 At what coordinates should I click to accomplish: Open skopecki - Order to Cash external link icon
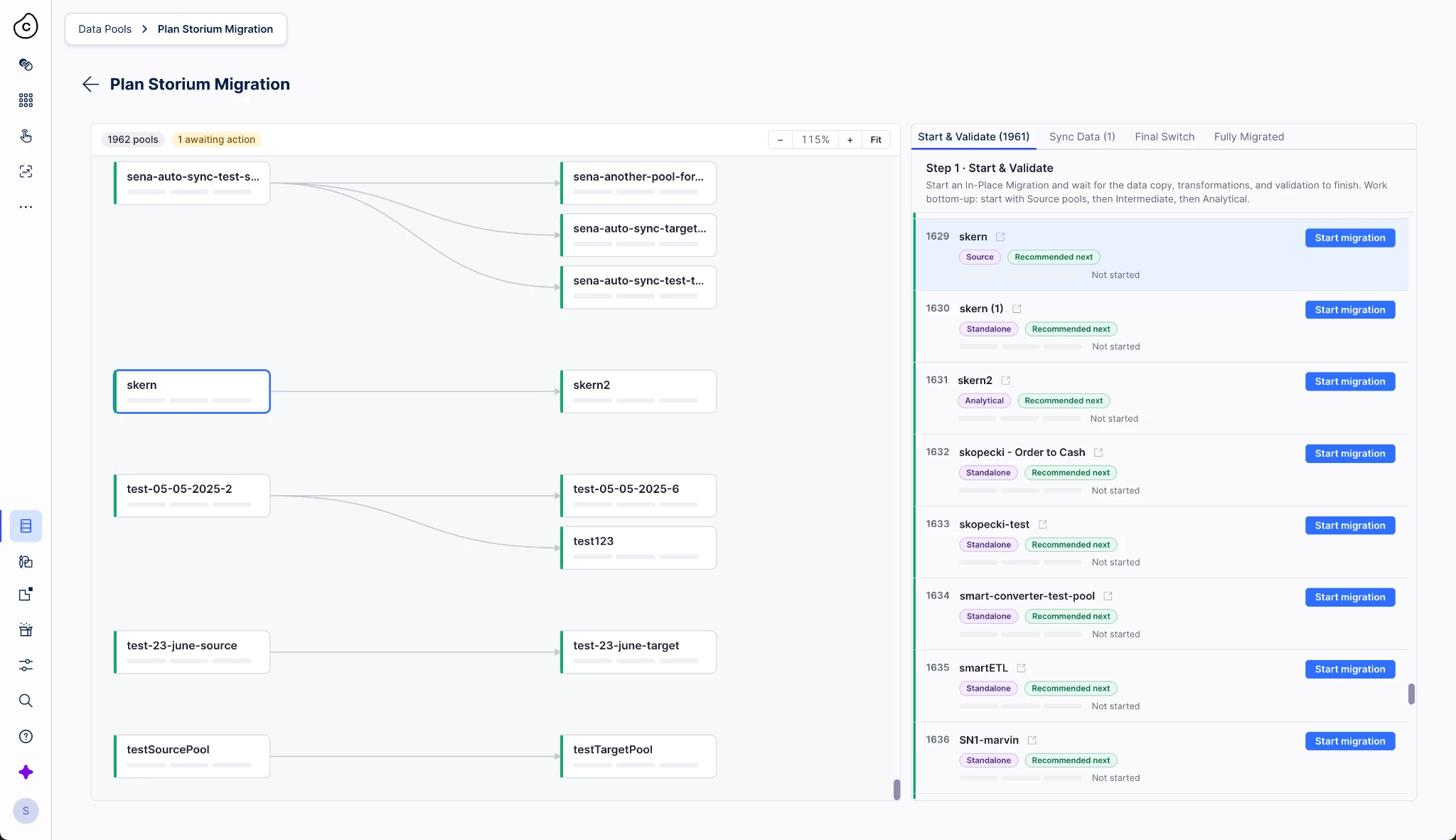coord(1098,452)
